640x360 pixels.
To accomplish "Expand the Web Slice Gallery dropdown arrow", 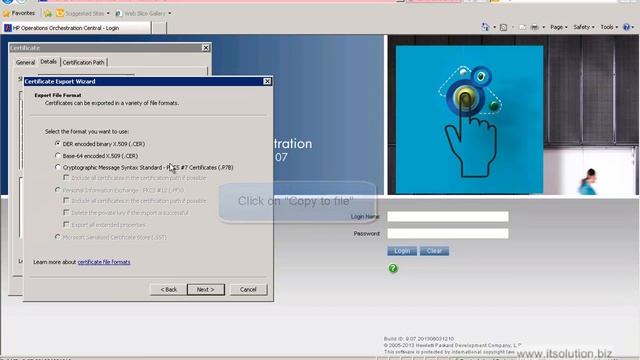I will (170, 13).
